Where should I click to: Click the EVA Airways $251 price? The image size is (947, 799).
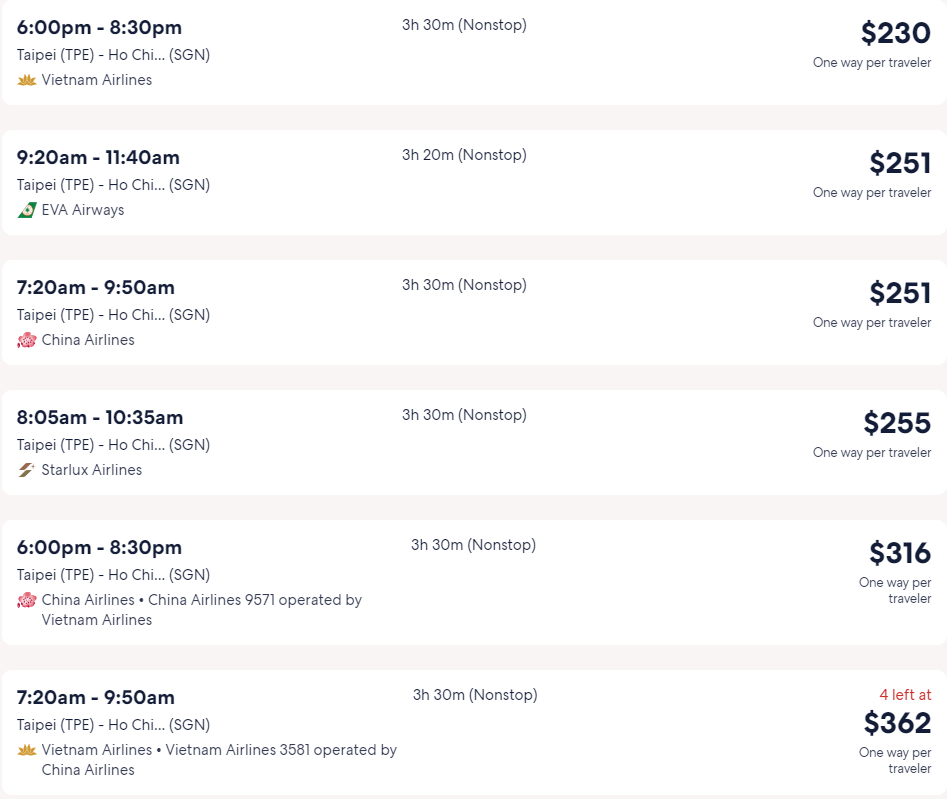(900, 163)
